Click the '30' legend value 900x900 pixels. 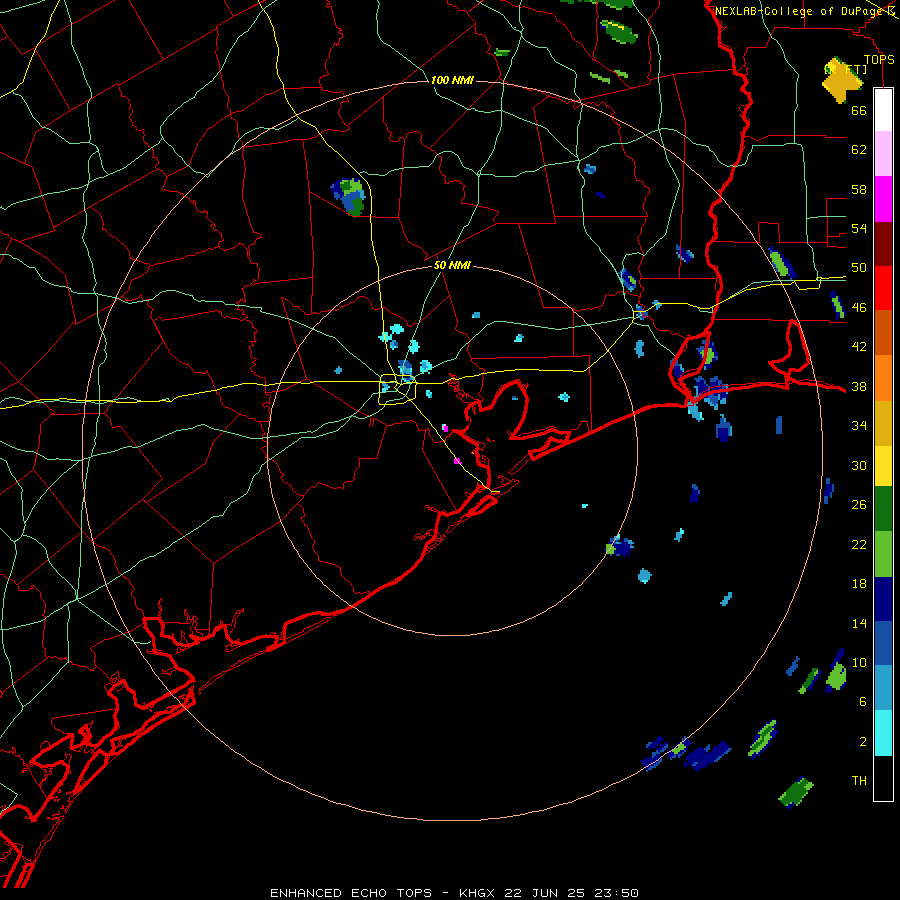click(859, 465)
